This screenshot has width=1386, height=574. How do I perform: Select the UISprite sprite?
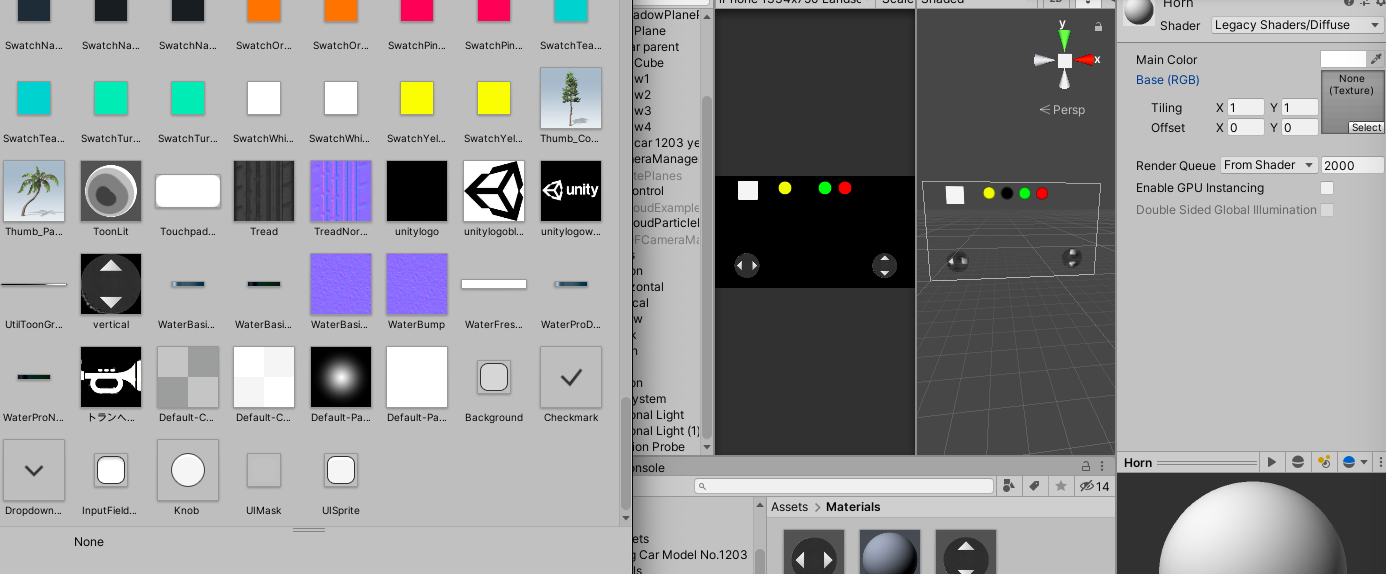tap(341, 470)
